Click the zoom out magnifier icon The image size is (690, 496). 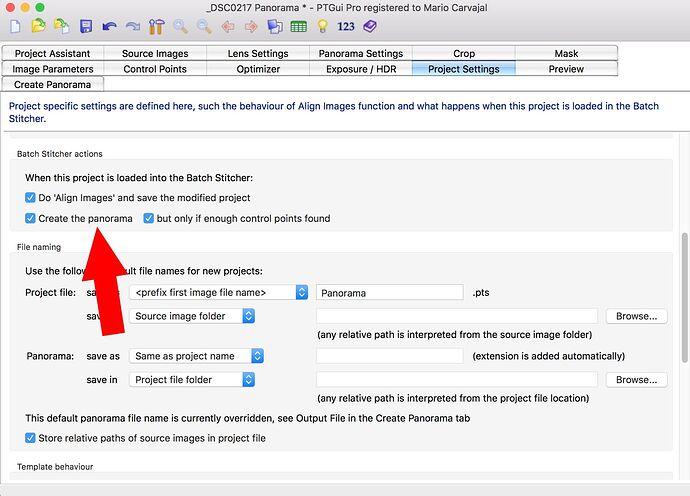pyautogui.click(x=204, y=26)
